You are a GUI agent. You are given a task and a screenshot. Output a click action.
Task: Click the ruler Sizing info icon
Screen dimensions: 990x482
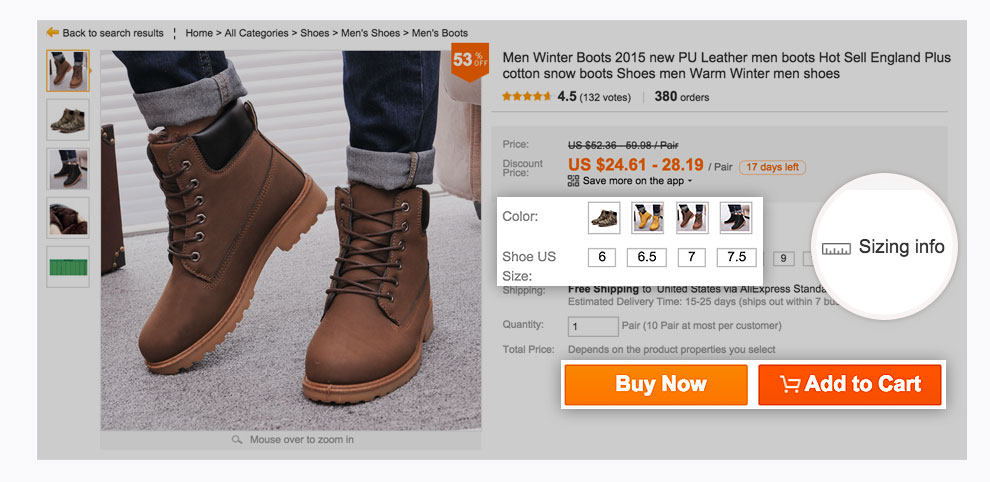836,248
